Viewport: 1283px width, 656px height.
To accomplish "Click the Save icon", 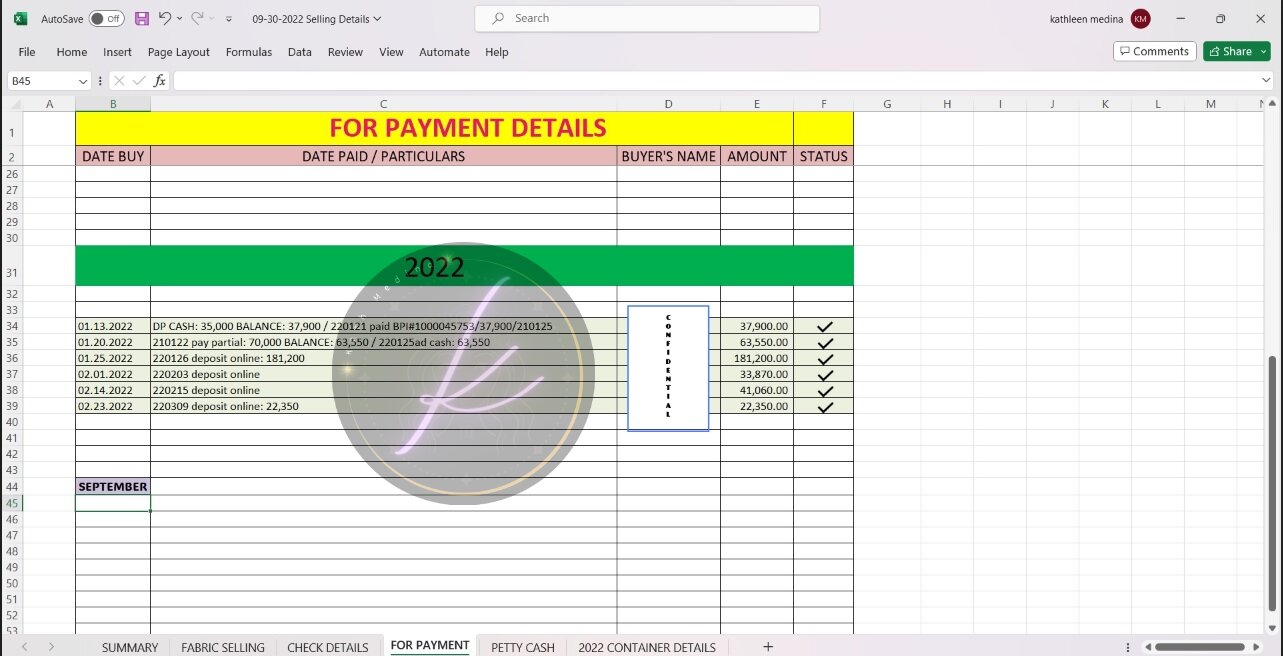I will (142, 19).
